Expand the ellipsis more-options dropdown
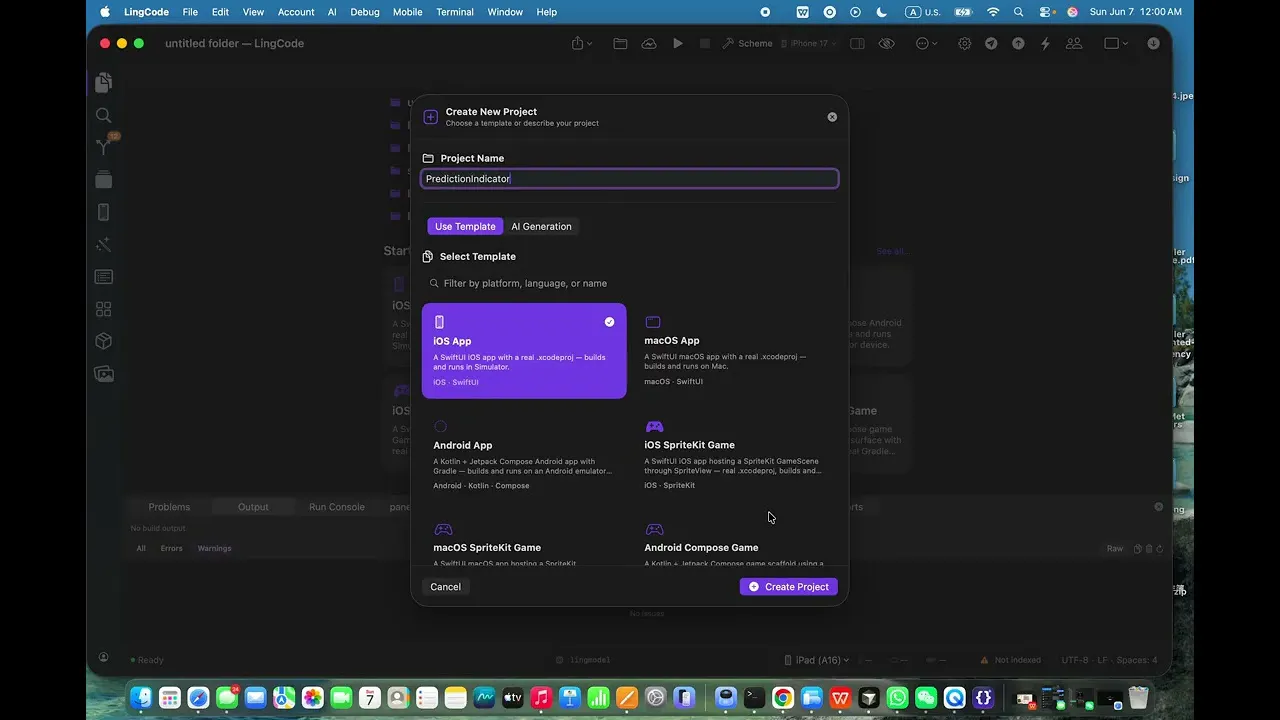The image size is (1280, 720). tap(926, 43)
